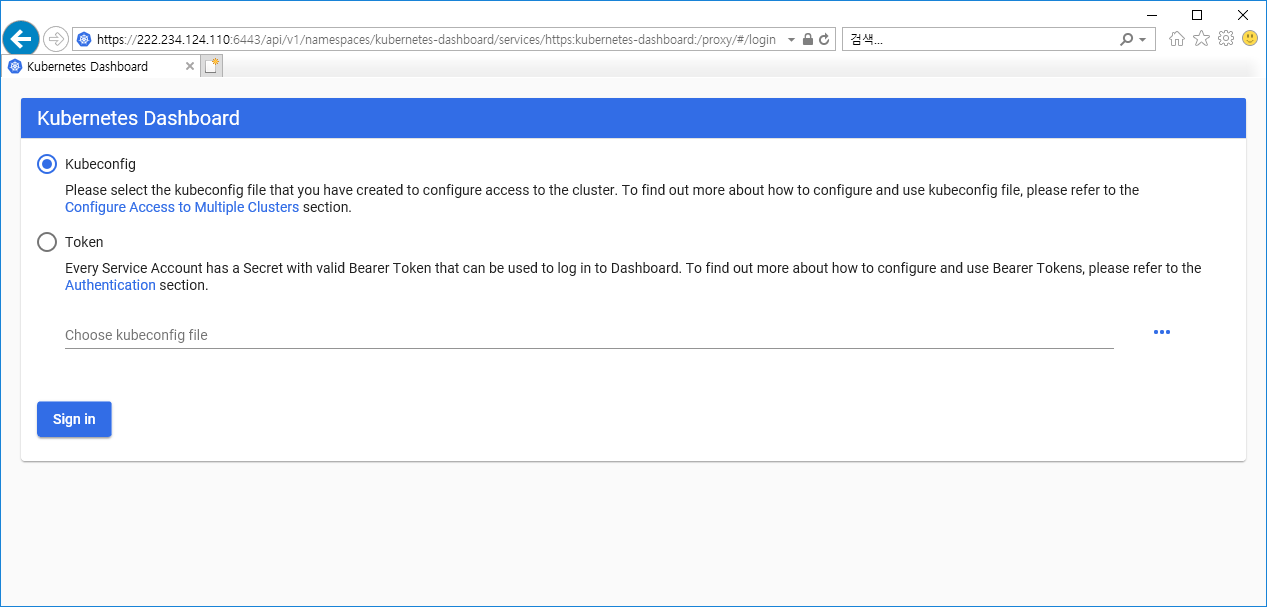Click the address bar URL text
The image size is (1267, 607).
point(436,39)
